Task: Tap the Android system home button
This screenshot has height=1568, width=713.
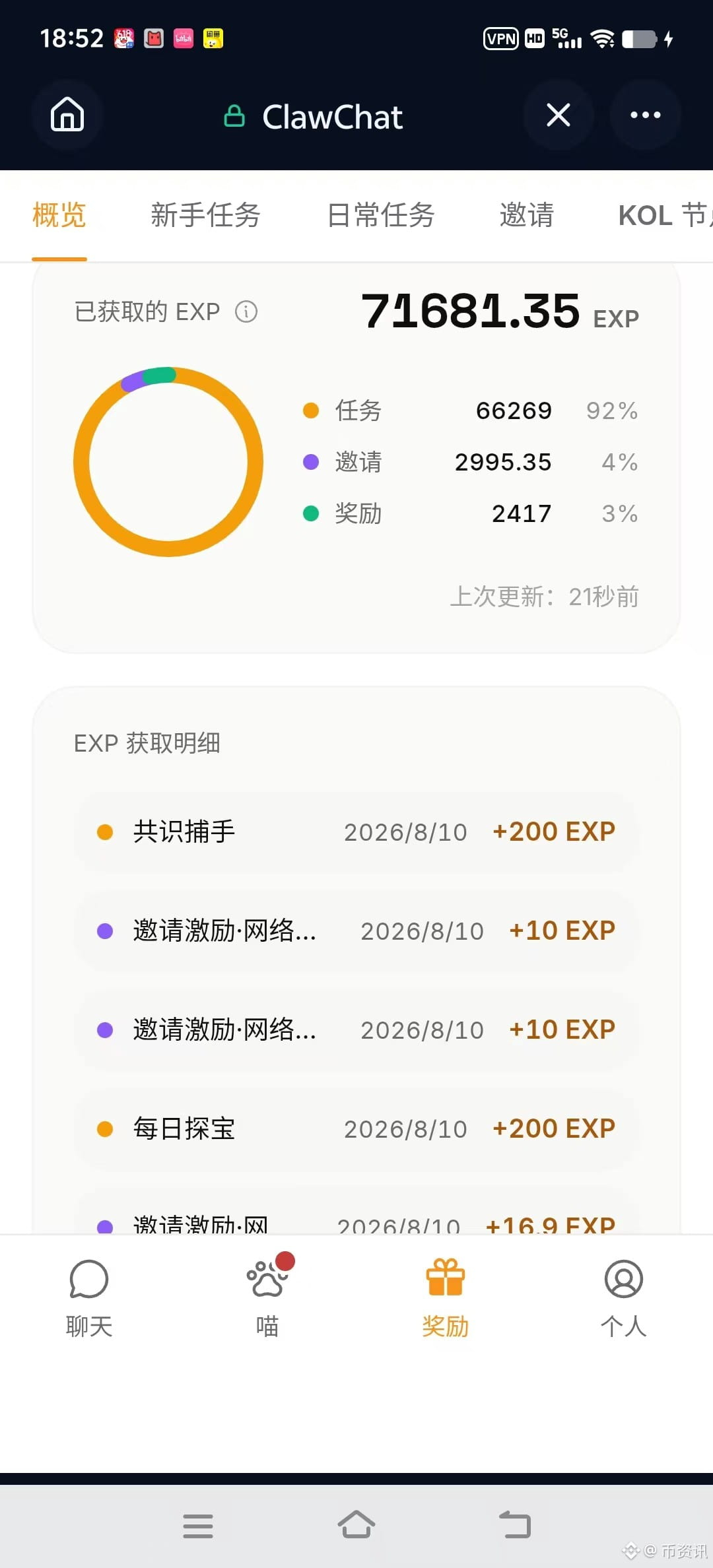Action: [x=356, y=1525]
